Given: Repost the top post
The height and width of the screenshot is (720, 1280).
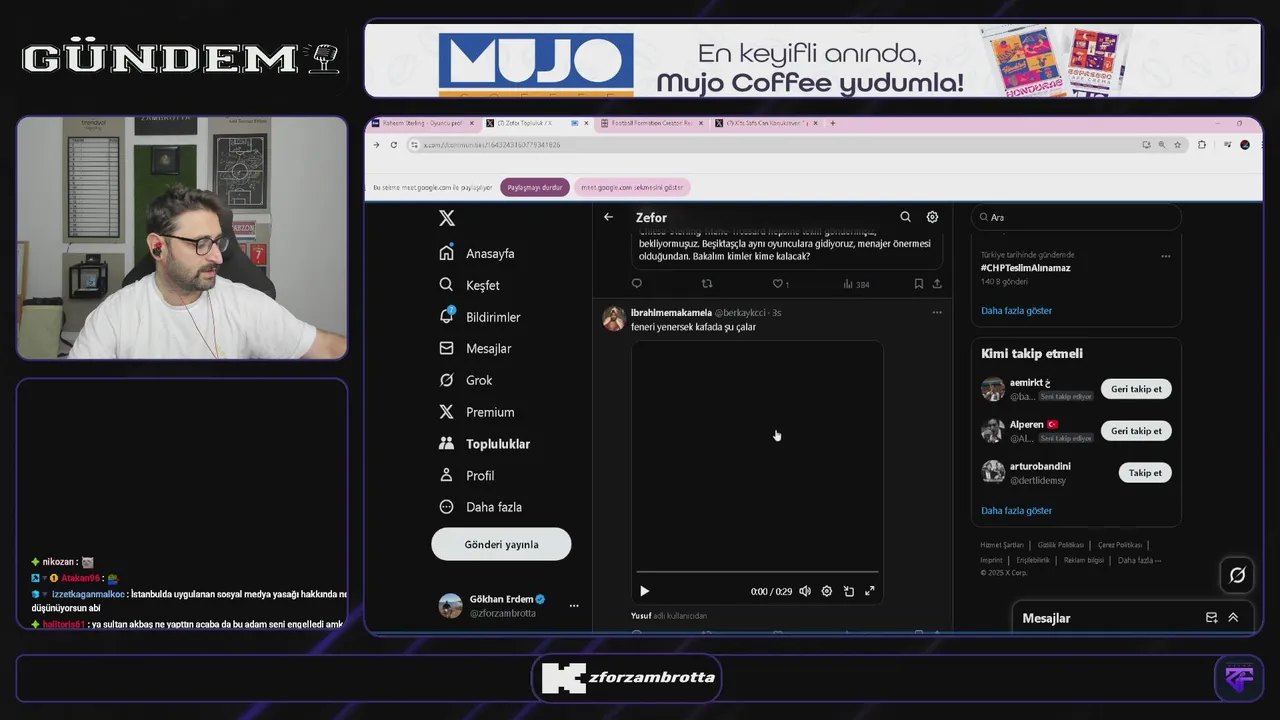Looking at the screenshot, I should click(707, 284).
